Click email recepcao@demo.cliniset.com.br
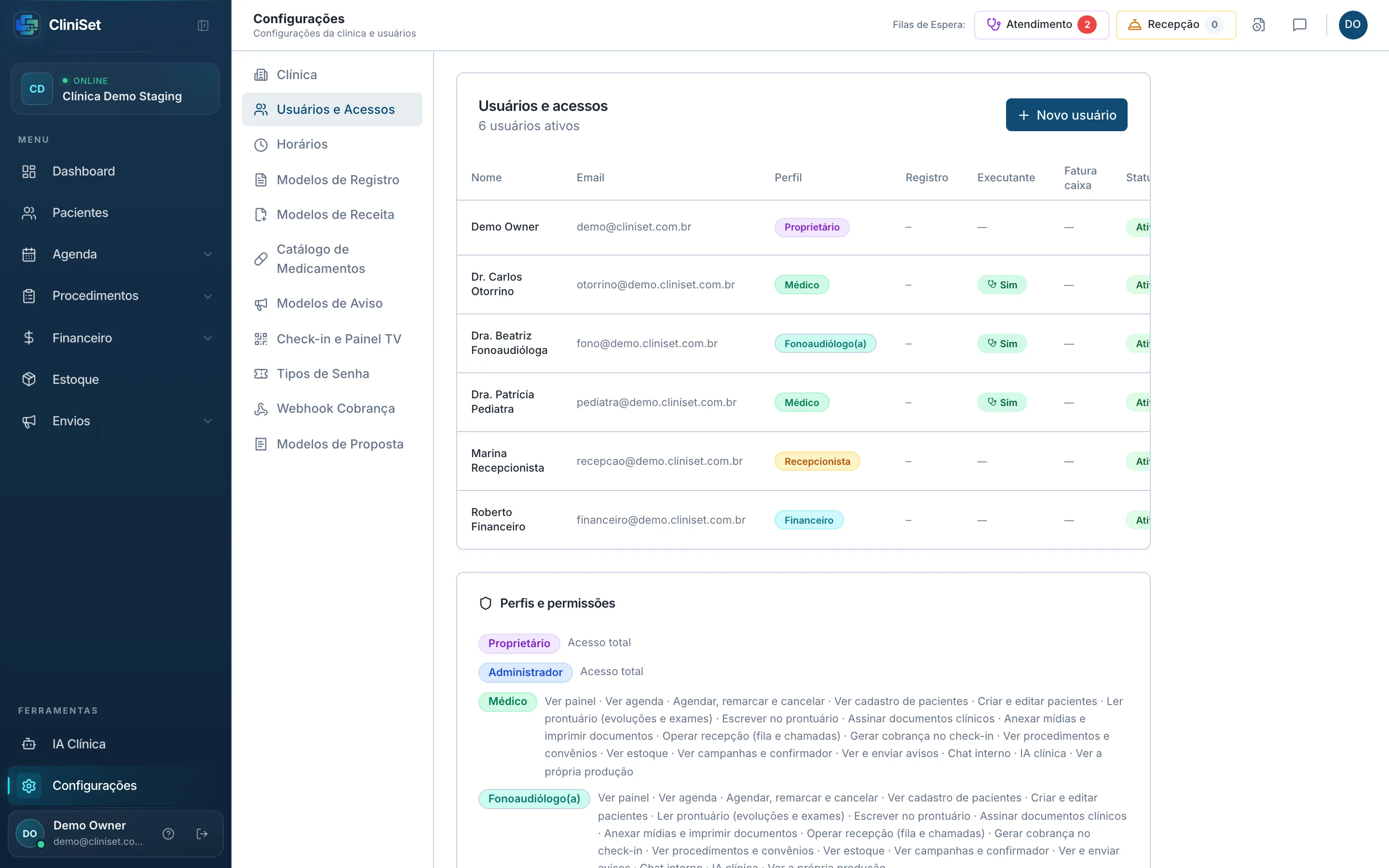Screen dimensions: 1389x868 pos(659,461)
